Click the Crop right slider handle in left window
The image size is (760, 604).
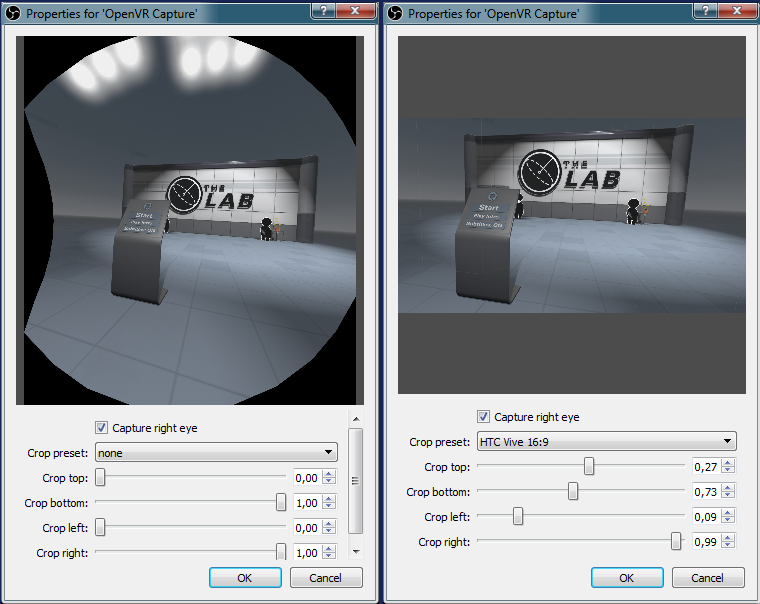pyautogui.click(x=281, y=552)
